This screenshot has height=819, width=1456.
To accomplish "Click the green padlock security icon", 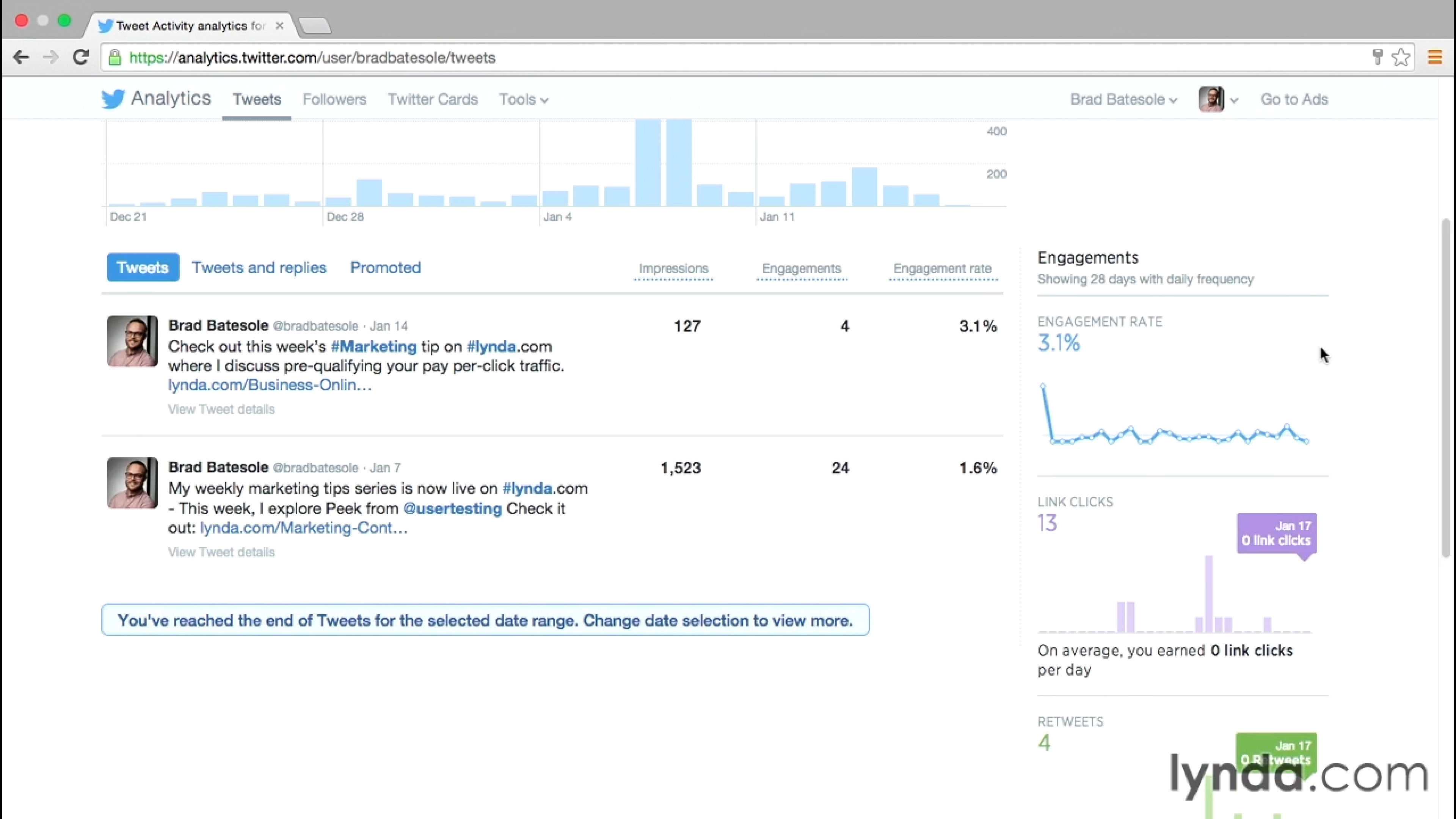I will click(115, 58).
